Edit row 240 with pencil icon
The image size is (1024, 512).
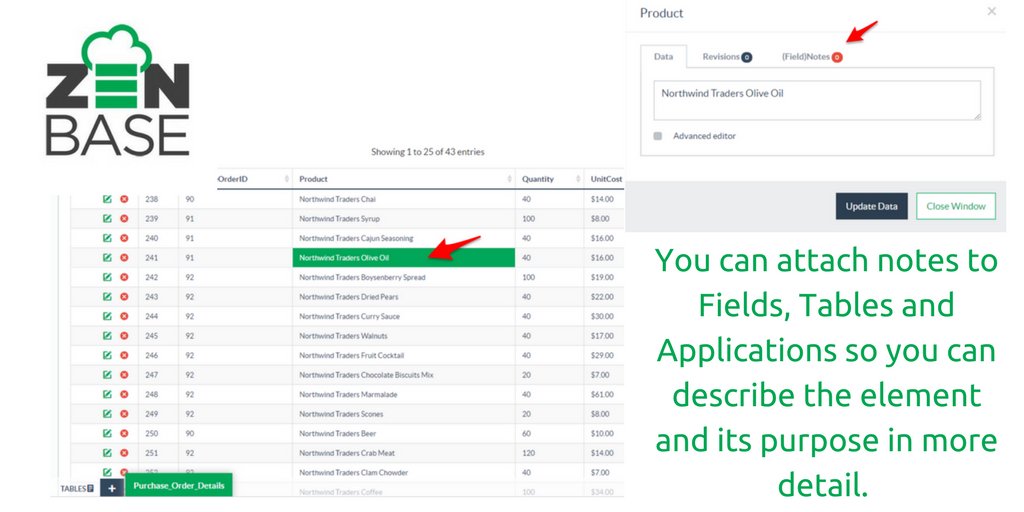(108, 238)
